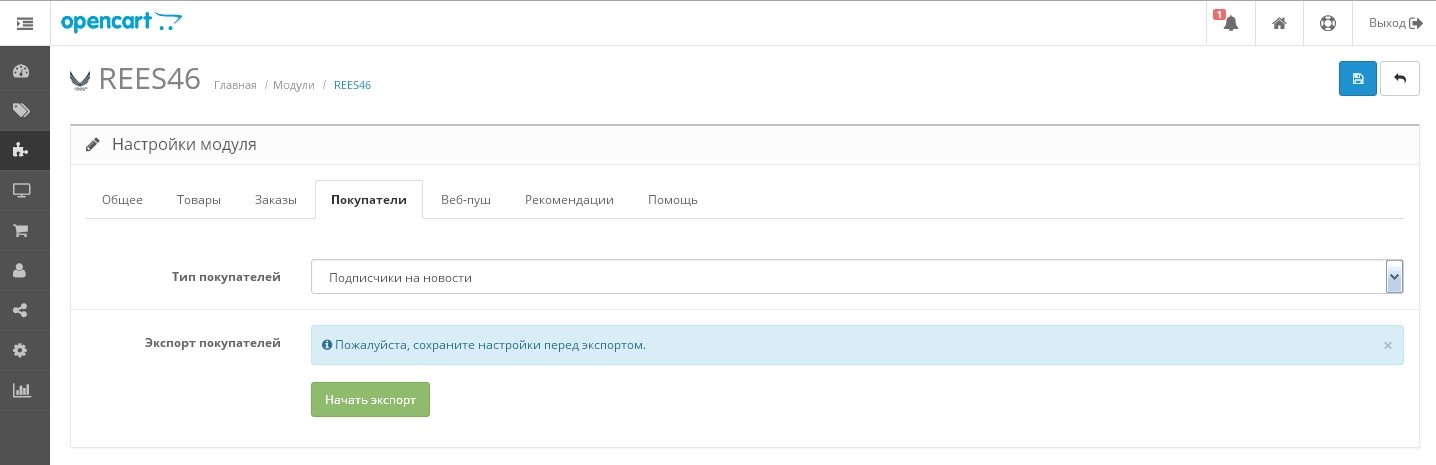
Task: Open the design monitor icon in sidebar
Action: (21, 190)
